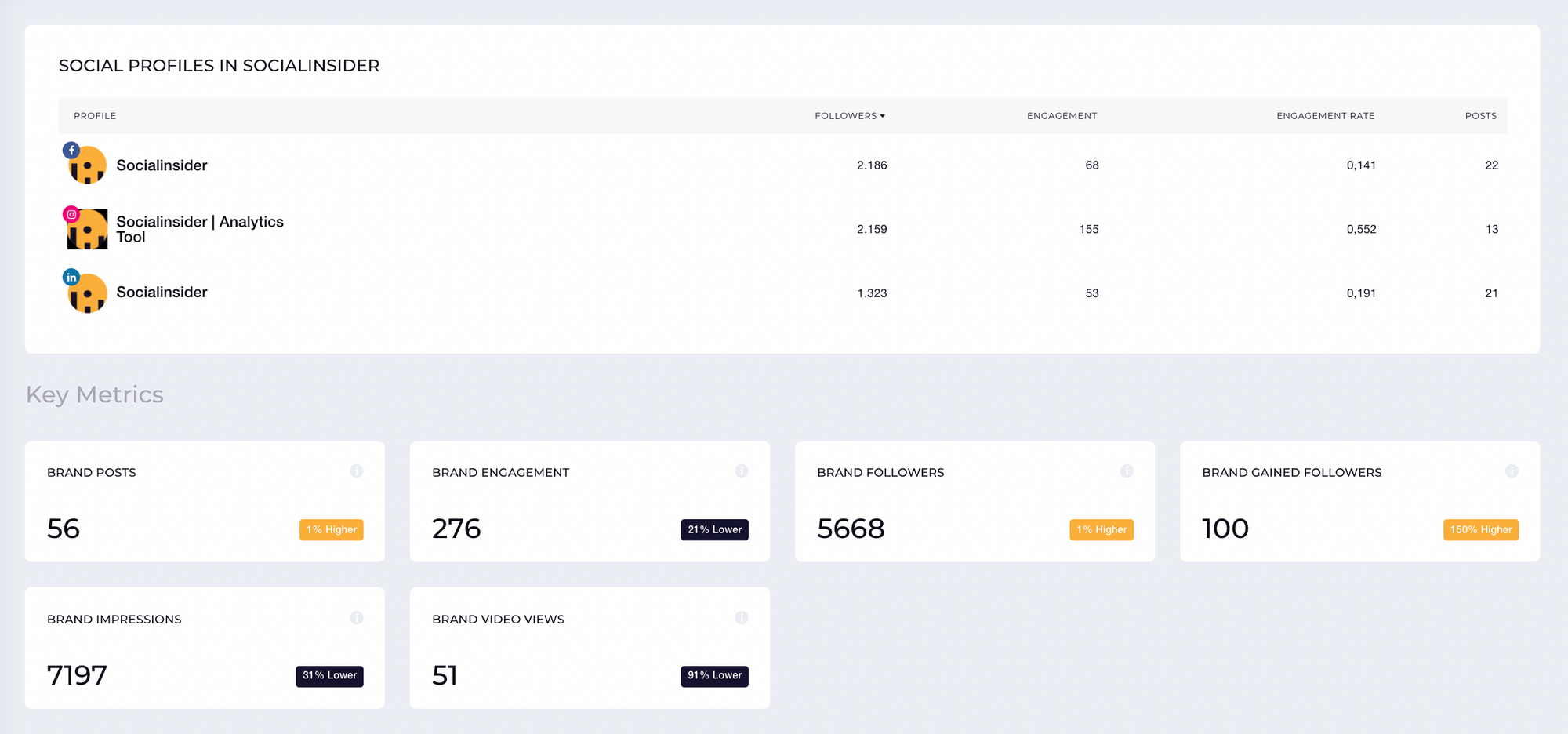Click the Brand Gained Followers value 100
The height and width of the screenshot is (734, 1568).
pyautogui.click(x=1225, y=529)
